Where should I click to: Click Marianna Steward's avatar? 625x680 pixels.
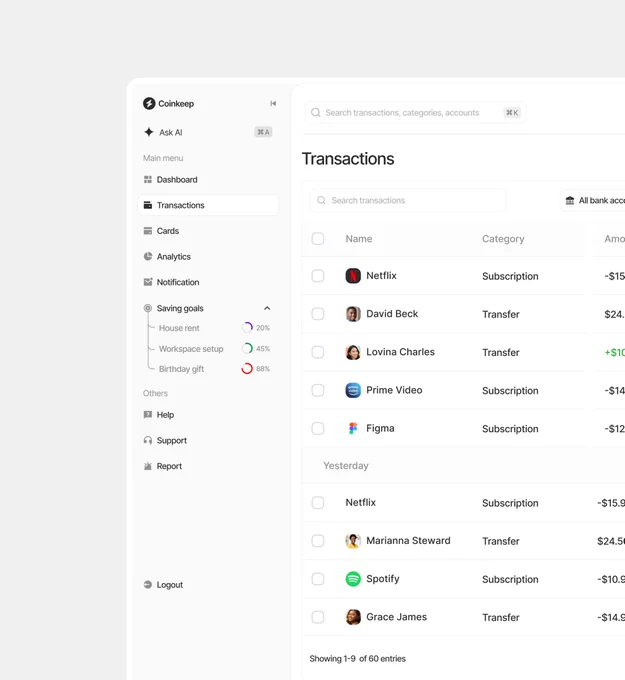point(353,541)
